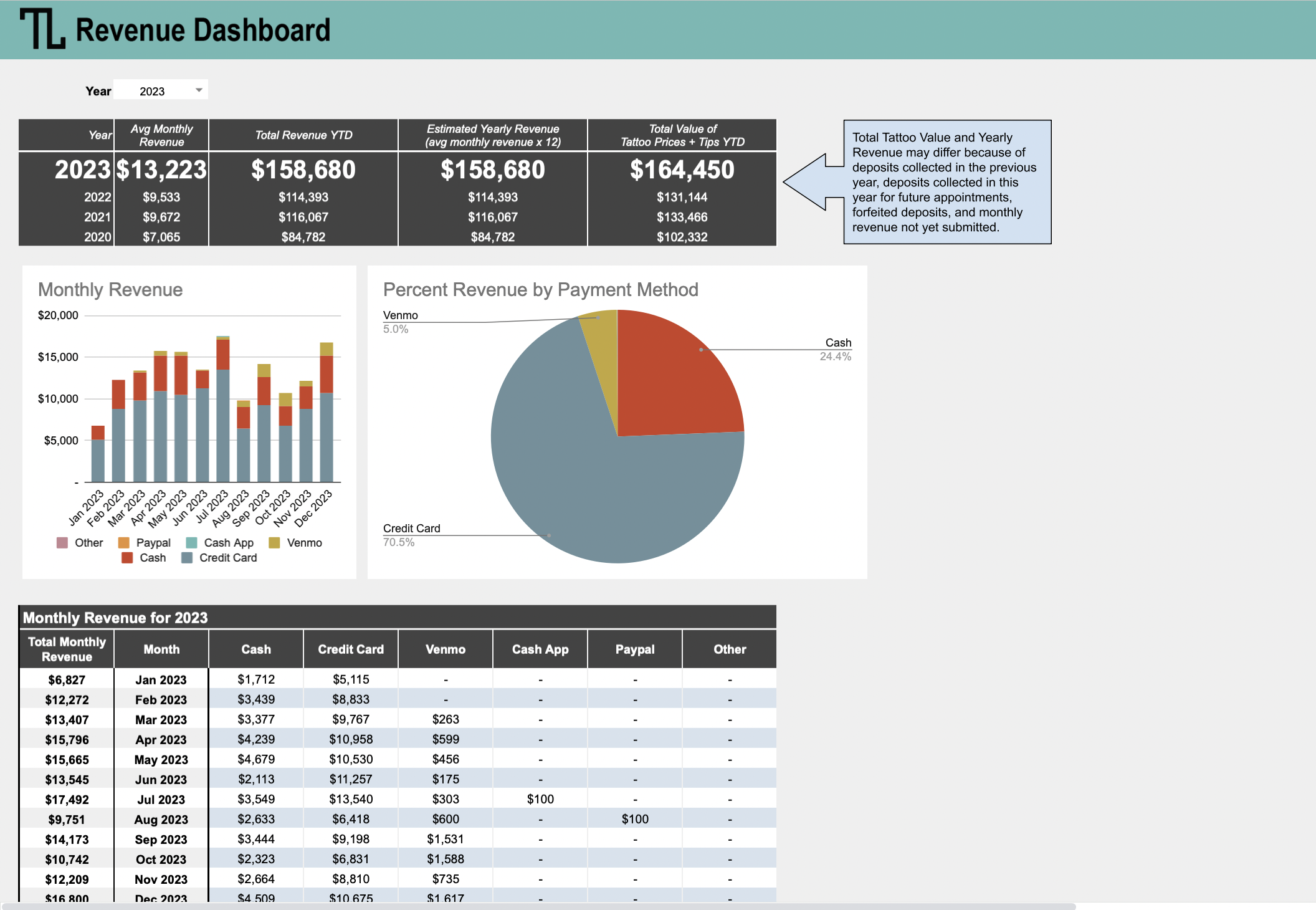This screenshot has height=910, width=1316.
Task: Click the Cash legend swatch
Action: coord(127,558)
